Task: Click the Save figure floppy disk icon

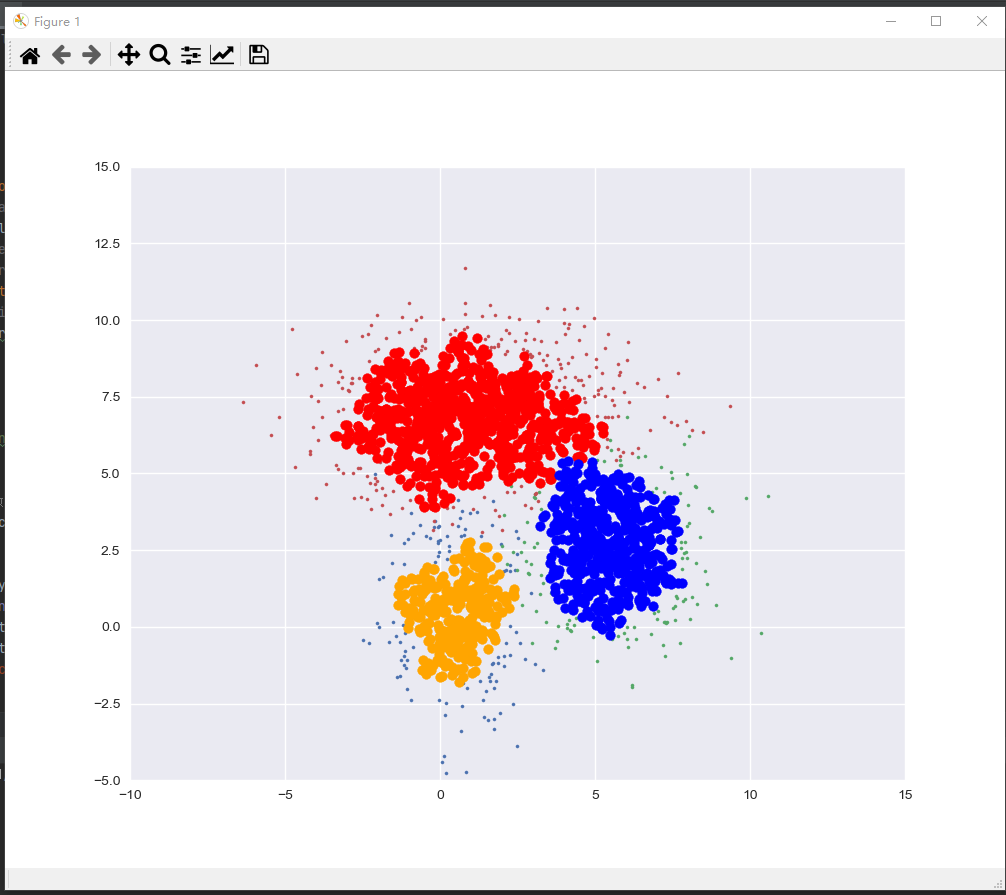Action: tap(258, 55)
